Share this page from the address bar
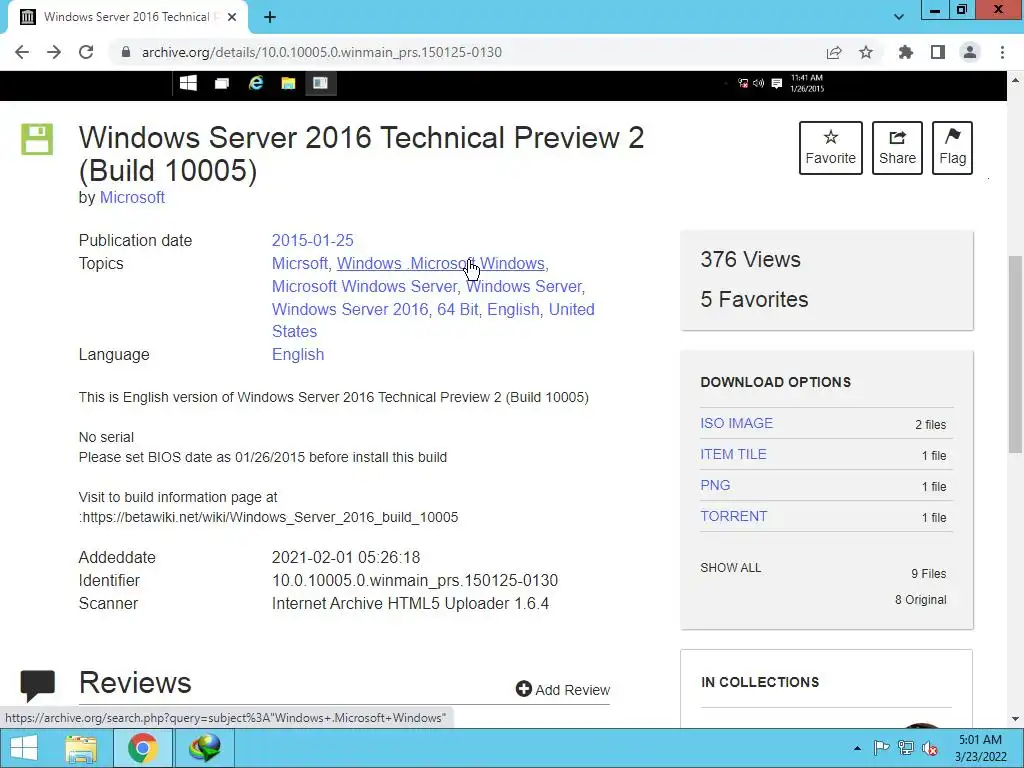1024x768 pixels. point(833,52)
